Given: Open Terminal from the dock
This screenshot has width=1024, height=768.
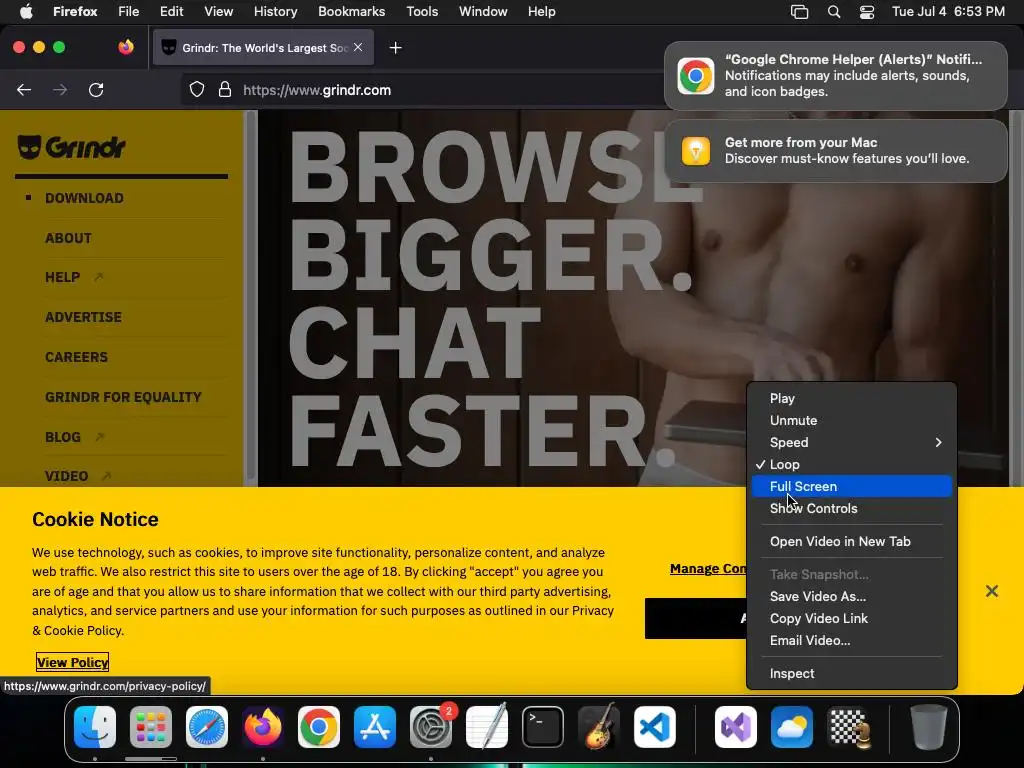Looking at the screenshot, I should pos(543,727).
